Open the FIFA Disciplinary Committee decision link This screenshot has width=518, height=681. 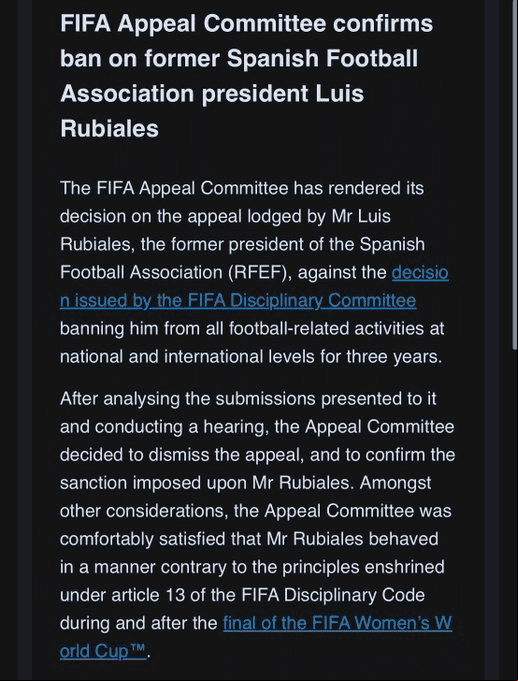[238, 301]
